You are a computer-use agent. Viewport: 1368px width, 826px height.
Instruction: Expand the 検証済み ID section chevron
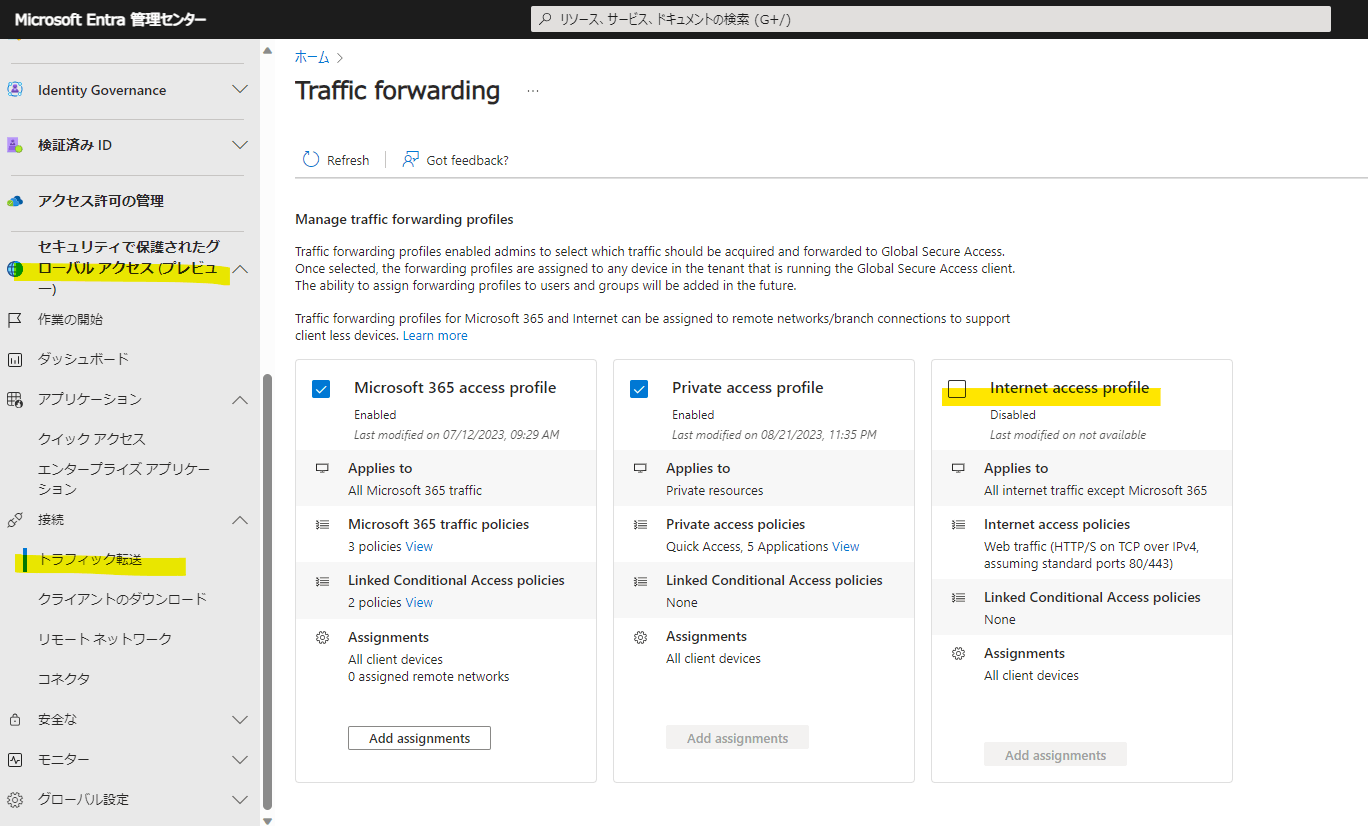pos(240,145)
